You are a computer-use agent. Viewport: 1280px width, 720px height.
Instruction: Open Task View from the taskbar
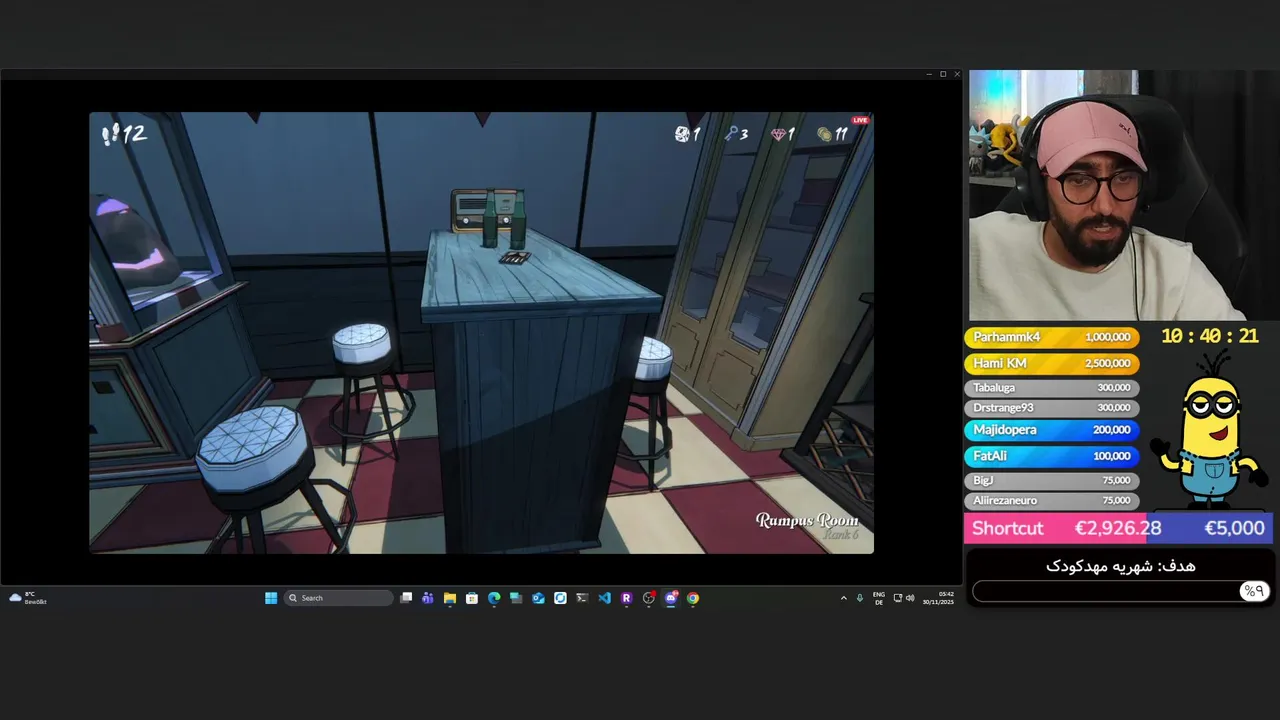tap(406, 598)
